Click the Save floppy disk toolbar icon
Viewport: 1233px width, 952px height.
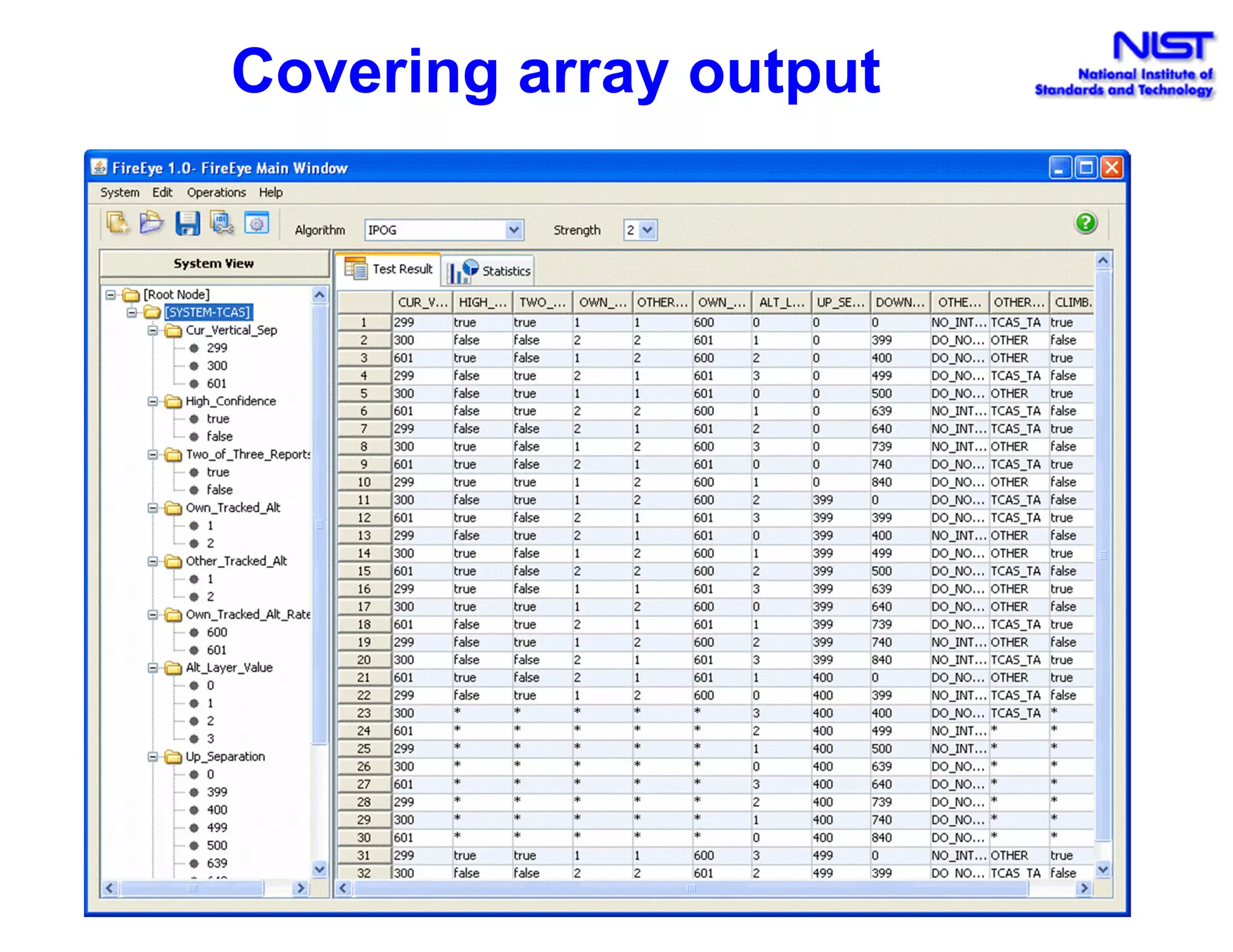pos(187,223)
